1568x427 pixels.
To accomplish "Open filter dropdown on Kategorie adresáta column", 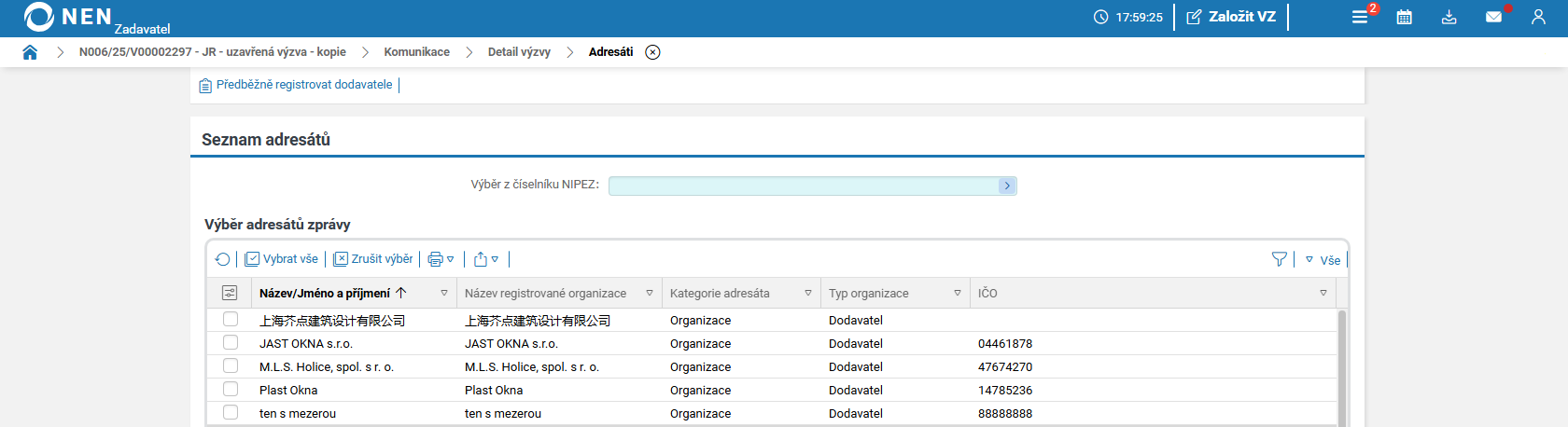I will coord(808,293).
